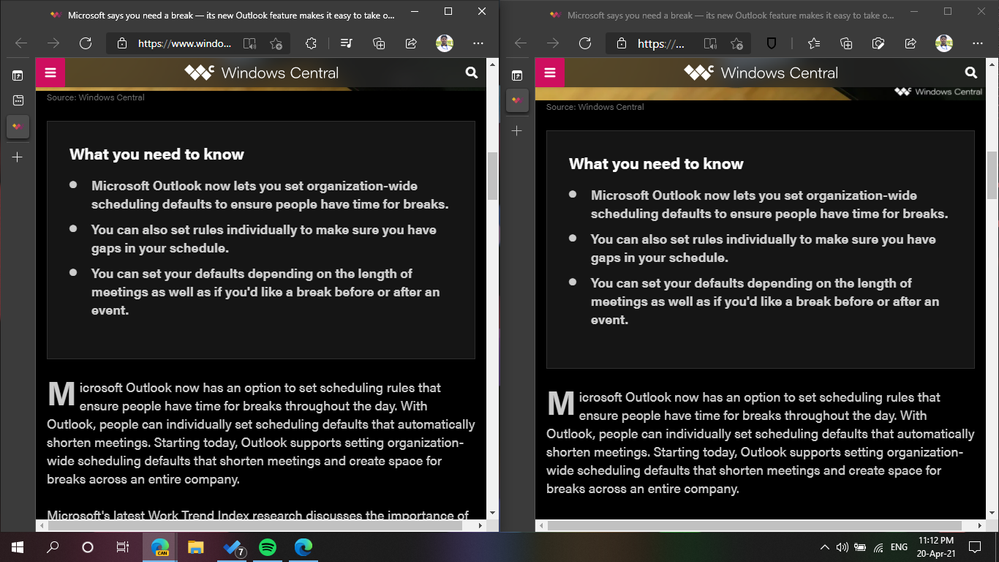
Task: Click the immersive reader icon in left address bar
Action: point(250,43)
